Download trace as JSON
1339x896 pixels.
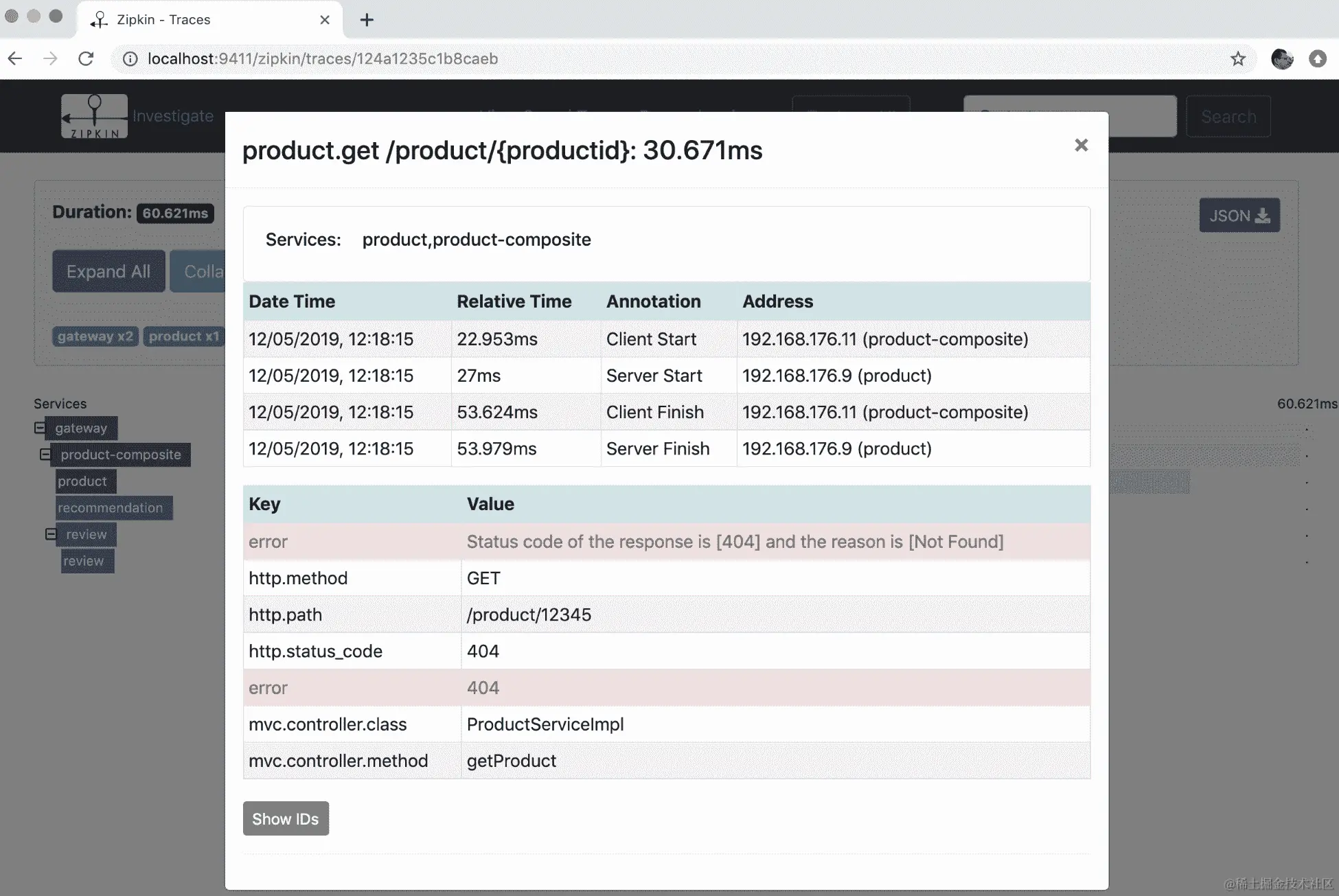click(1239, 216)
